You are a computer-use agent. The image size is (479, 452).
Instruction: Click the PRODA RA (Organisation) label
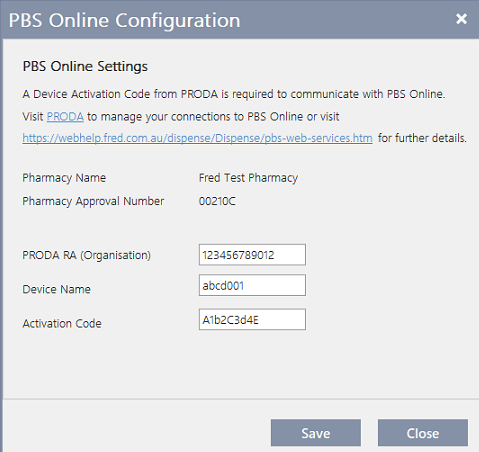click(x=87, y=255)
